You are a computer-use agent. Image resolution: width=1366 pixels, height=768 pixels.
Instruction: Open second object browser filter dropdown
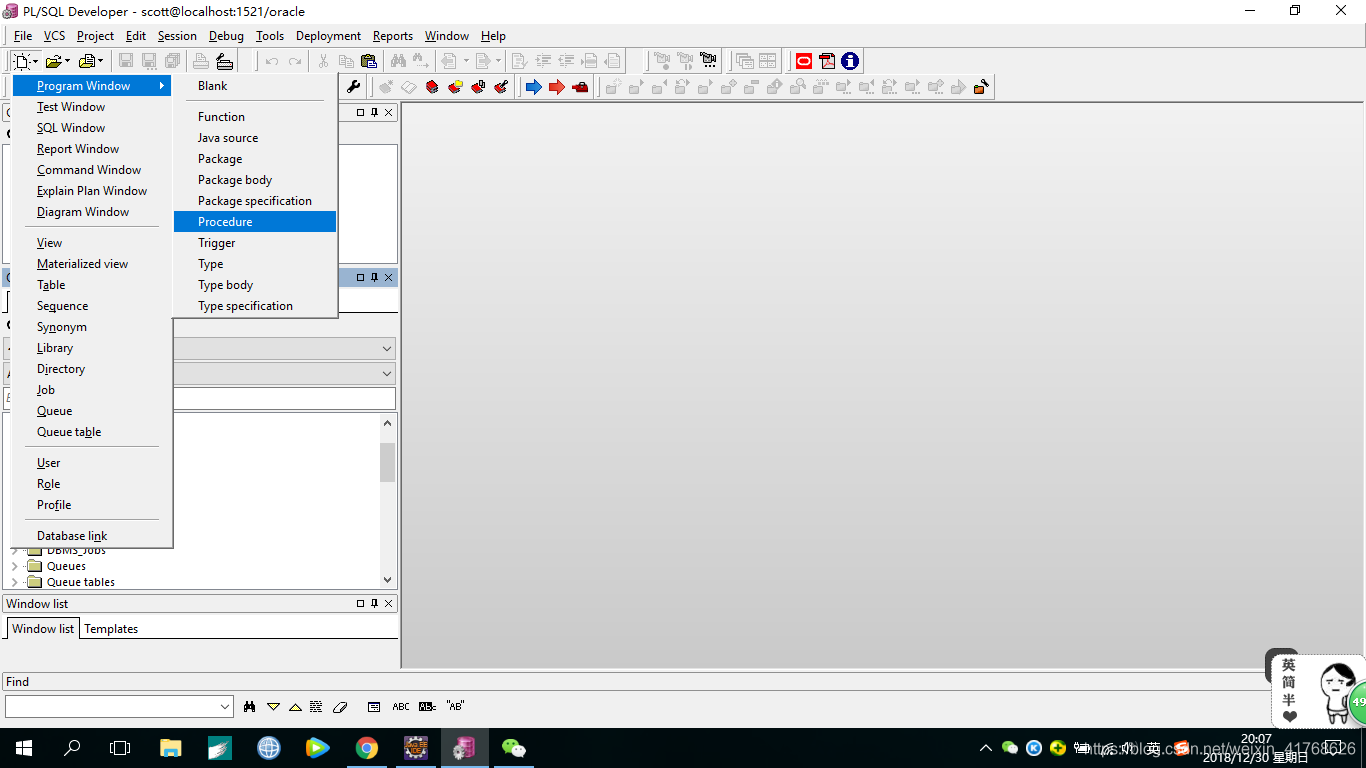[x=386, y=373]
